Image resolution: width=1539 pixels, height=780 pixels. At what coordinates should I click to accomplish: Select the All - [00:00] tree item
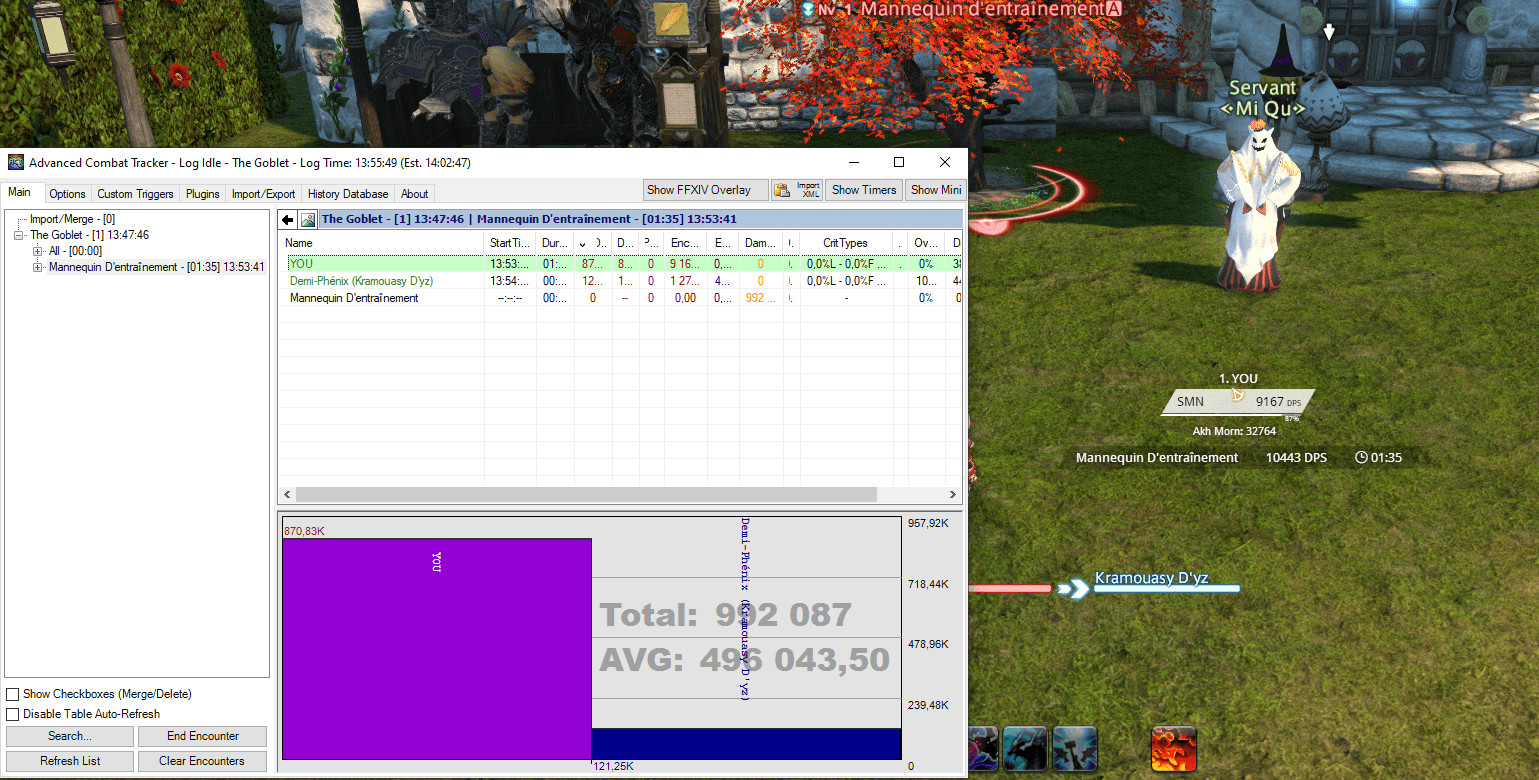75,251
